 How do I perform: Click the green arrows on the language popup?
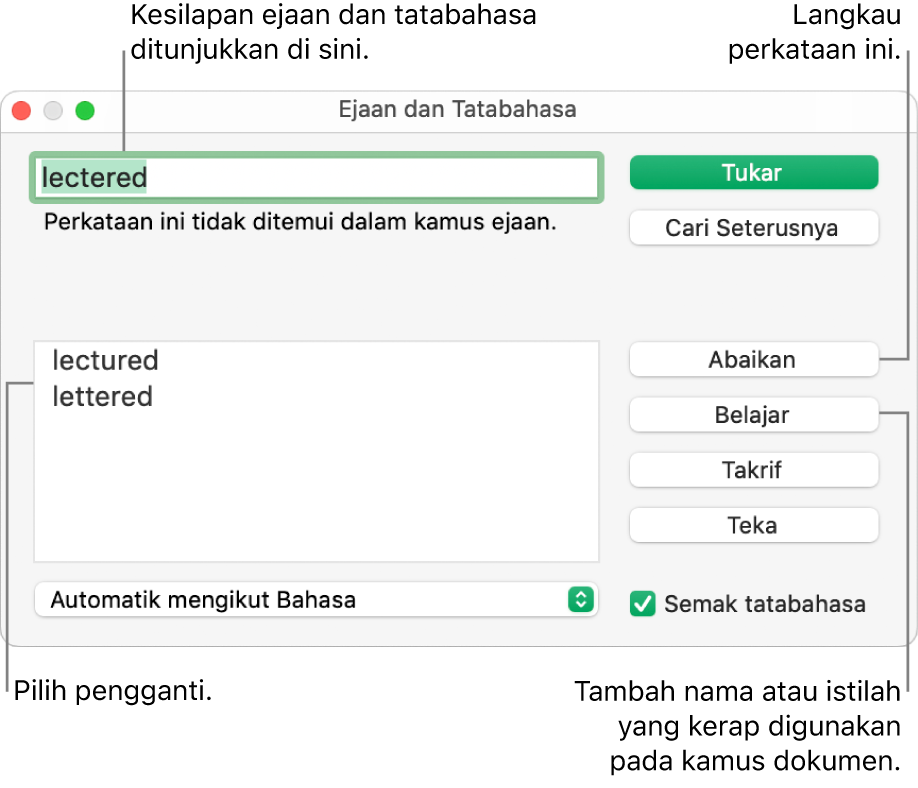coord(580,600)
